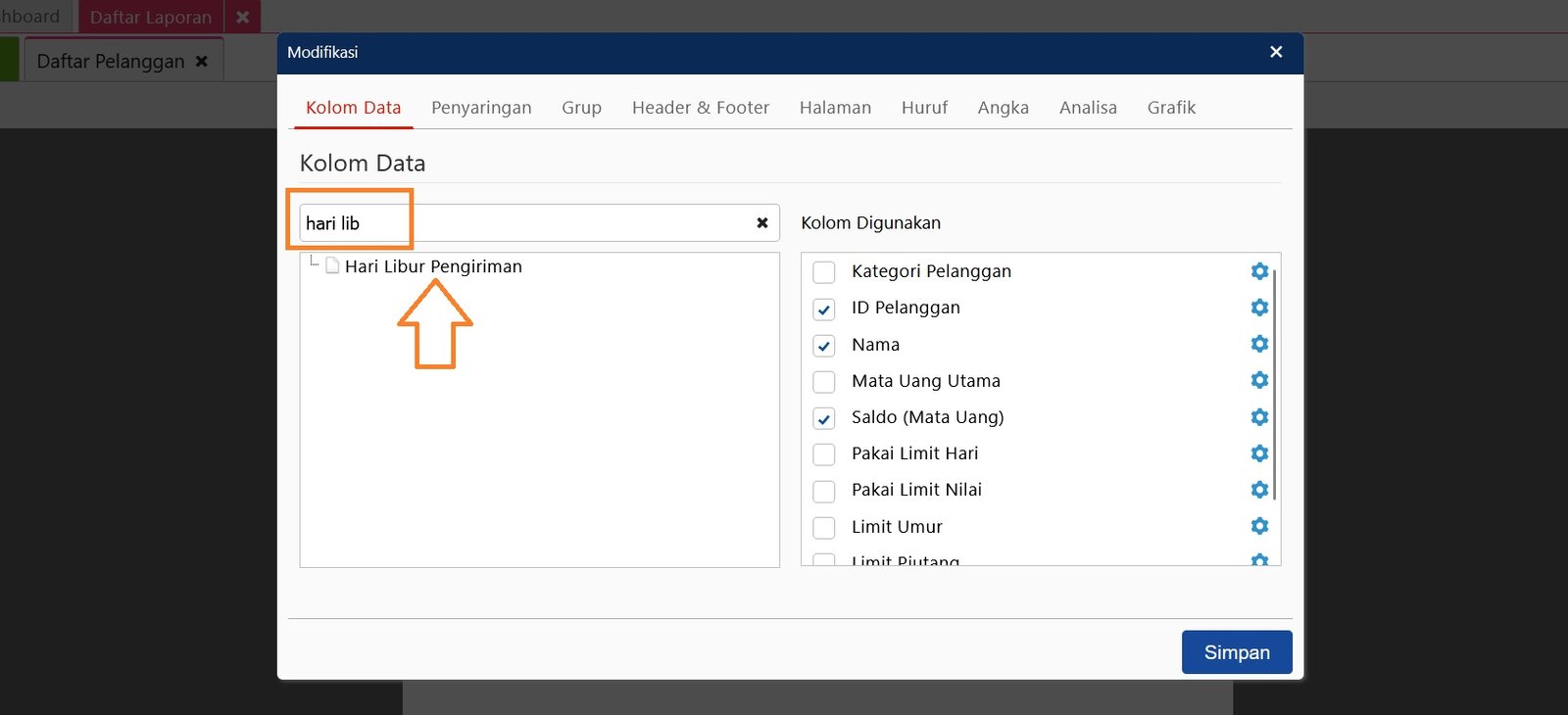This screenshot has height=715, width=1568.
Task: Click gear icon next to Pakai Limit Hari
Action: click(1259, 453)
